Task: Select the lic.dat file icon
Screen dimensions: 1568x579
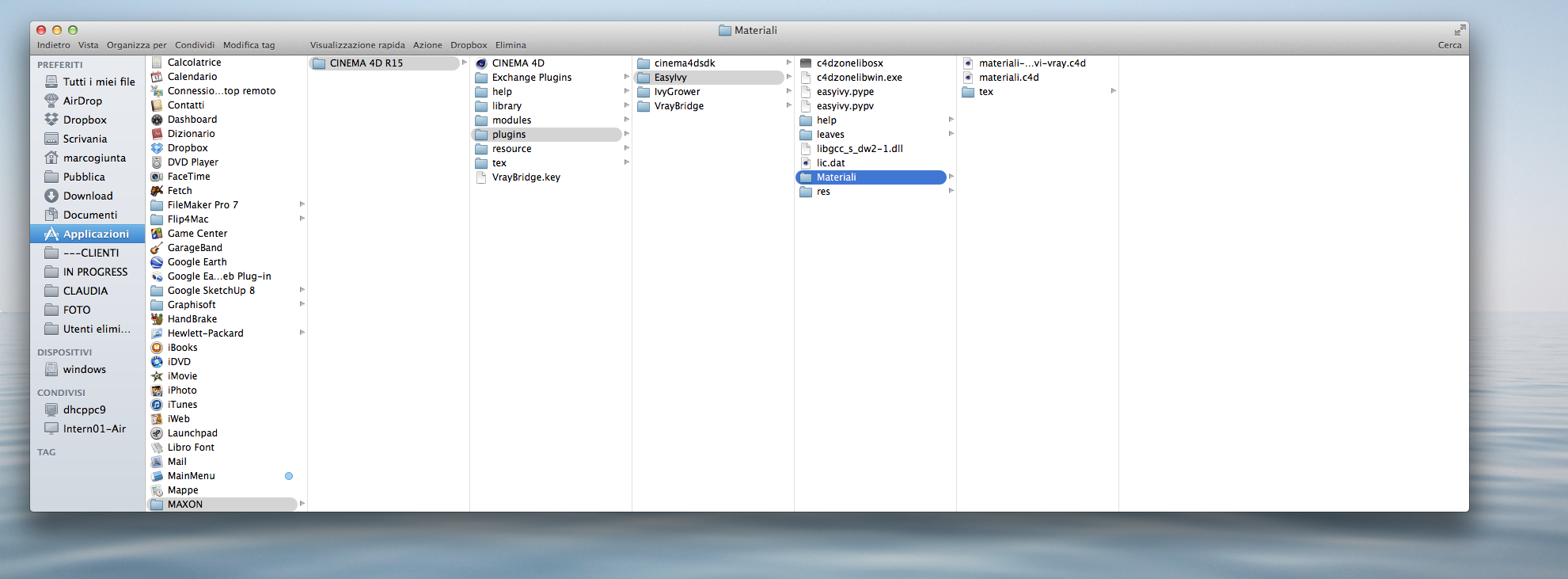Action: [806, 163]
